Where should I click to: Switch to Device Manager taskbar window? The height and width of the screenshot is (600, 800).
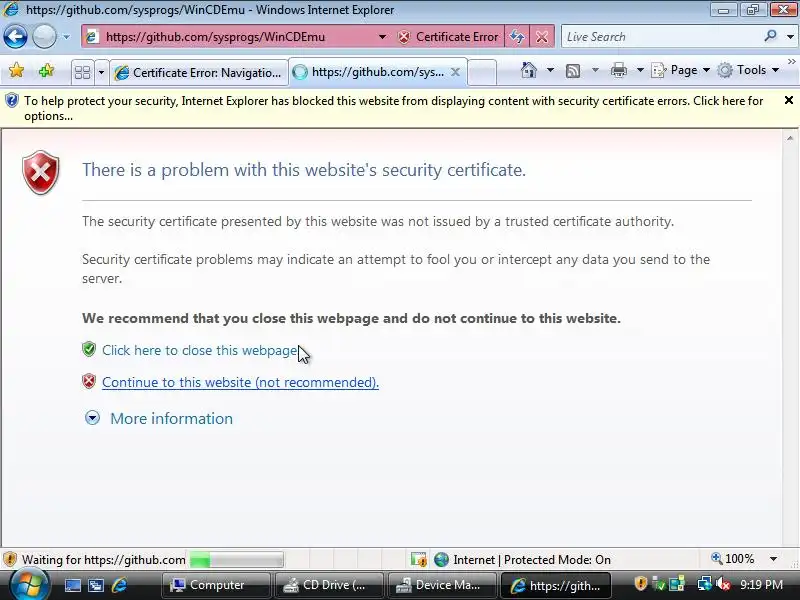442,585
